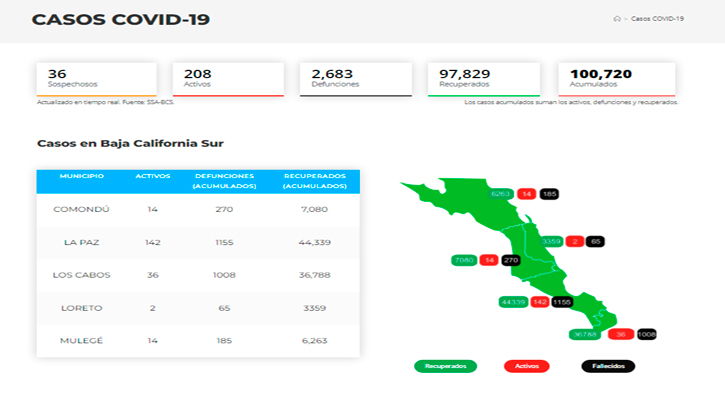Click active count 14 in Comondú table row

pos(153,209)
